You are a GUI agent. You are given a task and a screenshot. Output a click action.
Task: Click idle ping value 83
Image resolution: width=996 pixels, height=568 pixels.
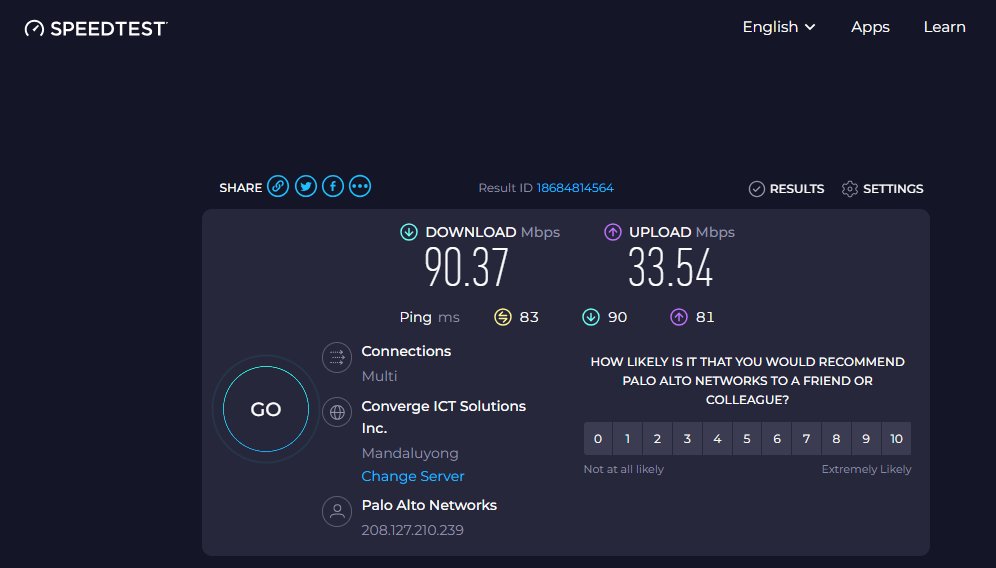click(x=529, y=317)
